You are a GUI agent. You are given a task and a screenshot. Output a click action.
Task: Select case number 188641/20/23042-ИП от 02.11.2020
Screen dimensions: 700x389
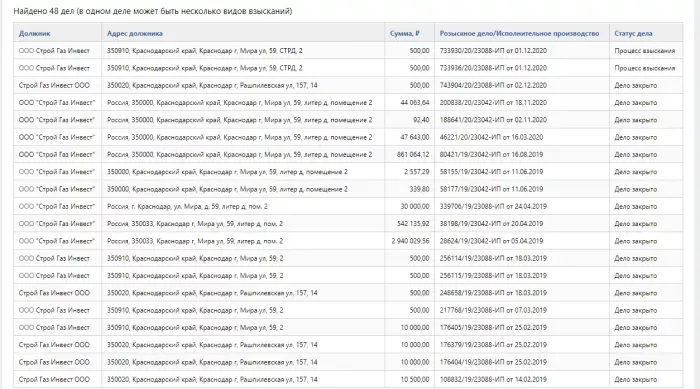click(x=493, y=120)
